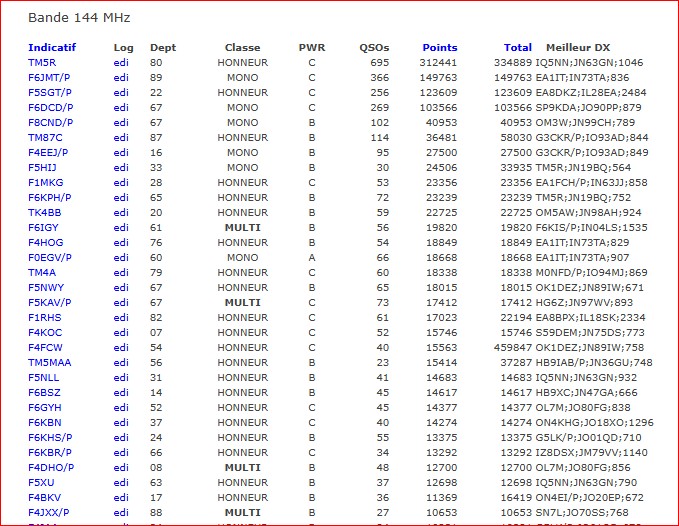Open the TK4BB callsign link
This screenshot has height=526, width=679.
tap(45, 213)
